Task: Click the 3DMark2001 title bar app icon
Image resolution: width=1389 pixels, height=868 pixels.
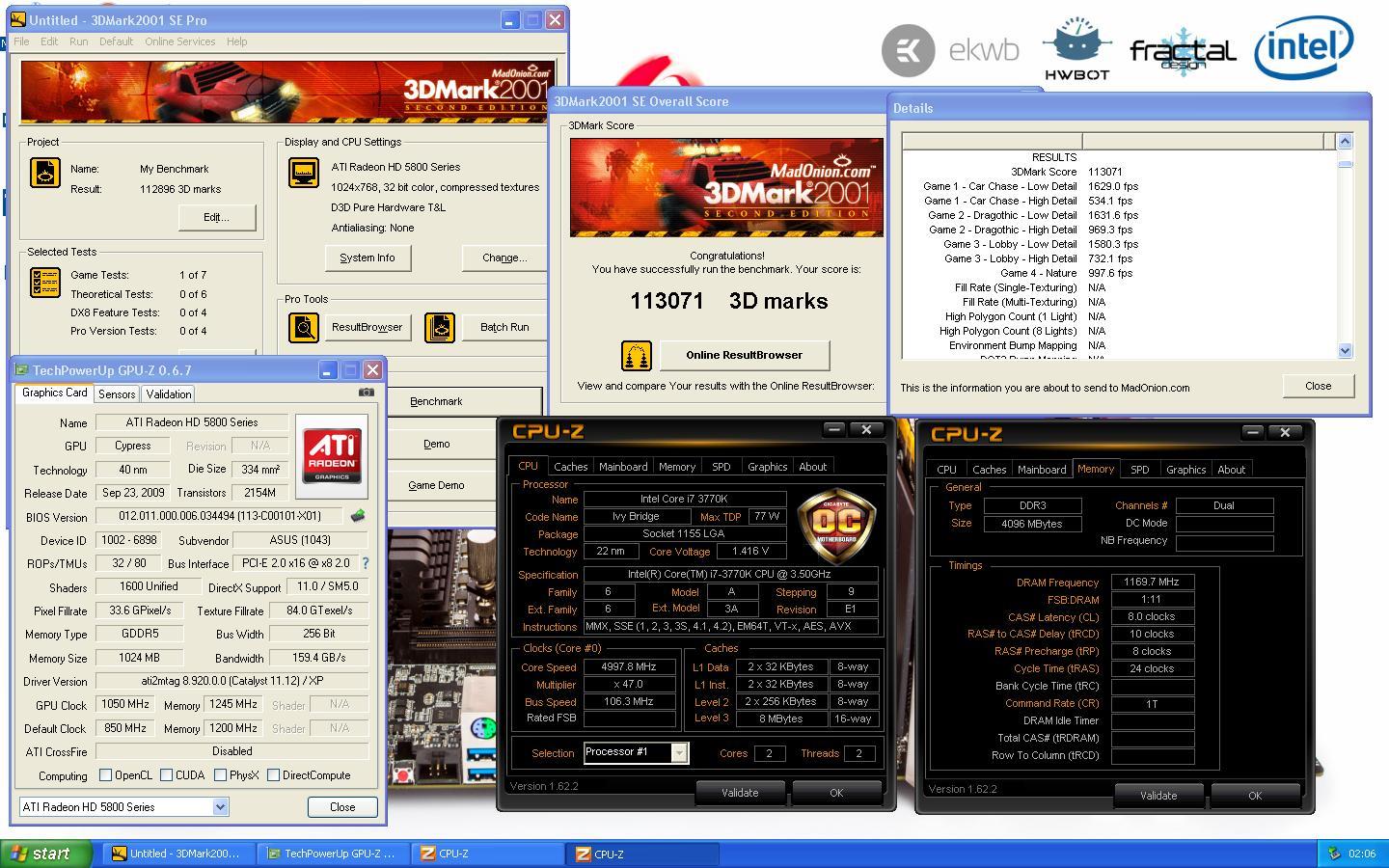Action: click(x=17, y=19)
